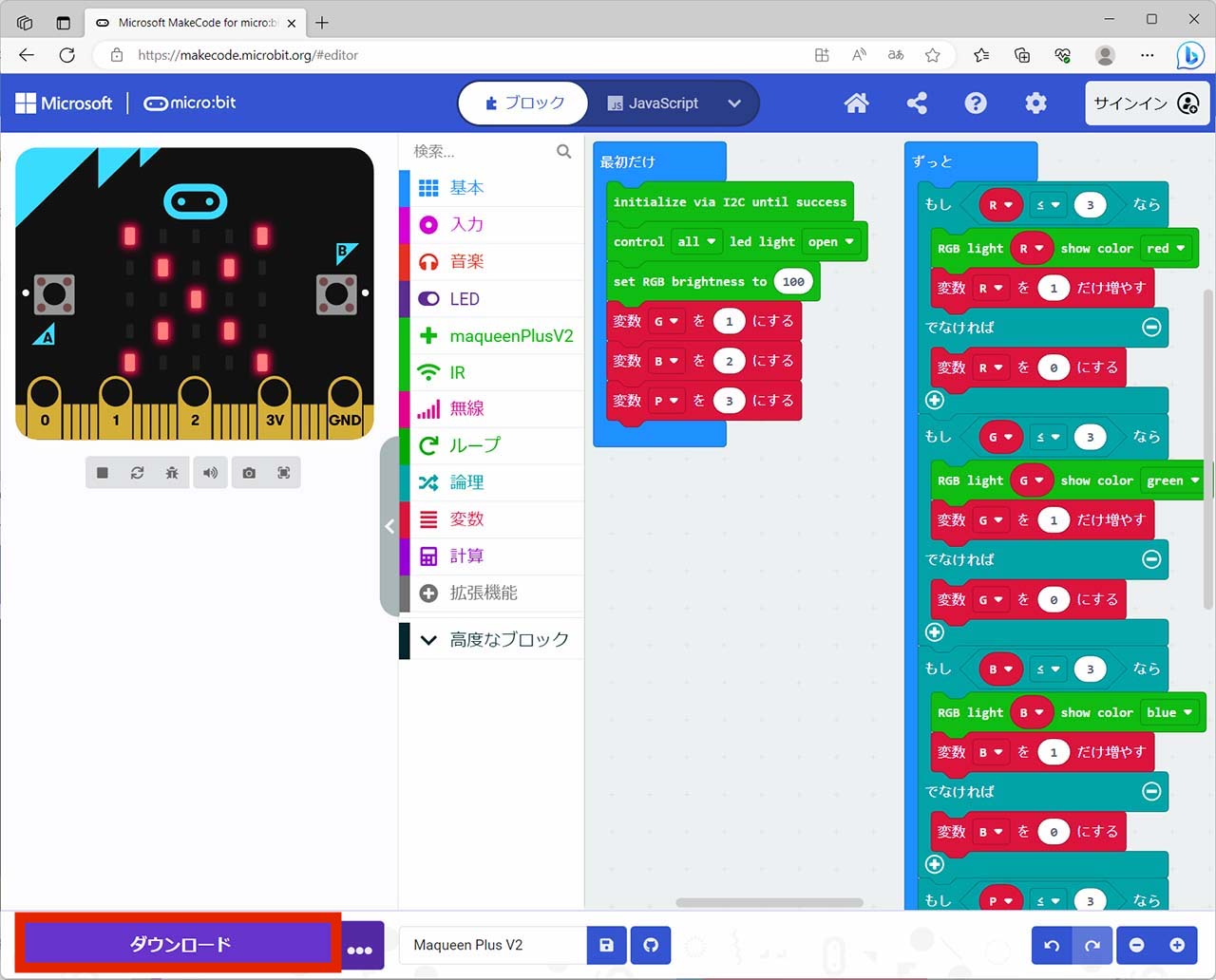Open the 'all' dropdown in control block
The width and height of the screenshot is (1216, 980).
click(696, 242)
